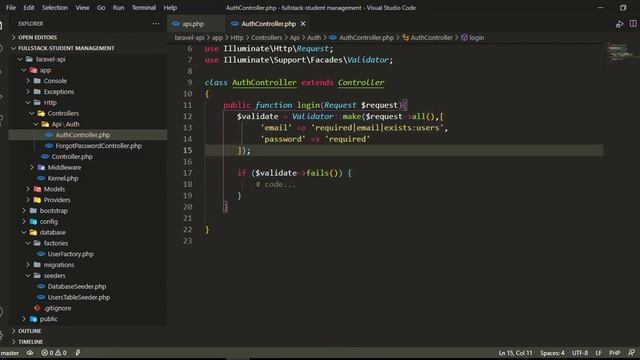Open DatabaseSeeder.php file
This screenshot has width=640, height=360.
76,286
